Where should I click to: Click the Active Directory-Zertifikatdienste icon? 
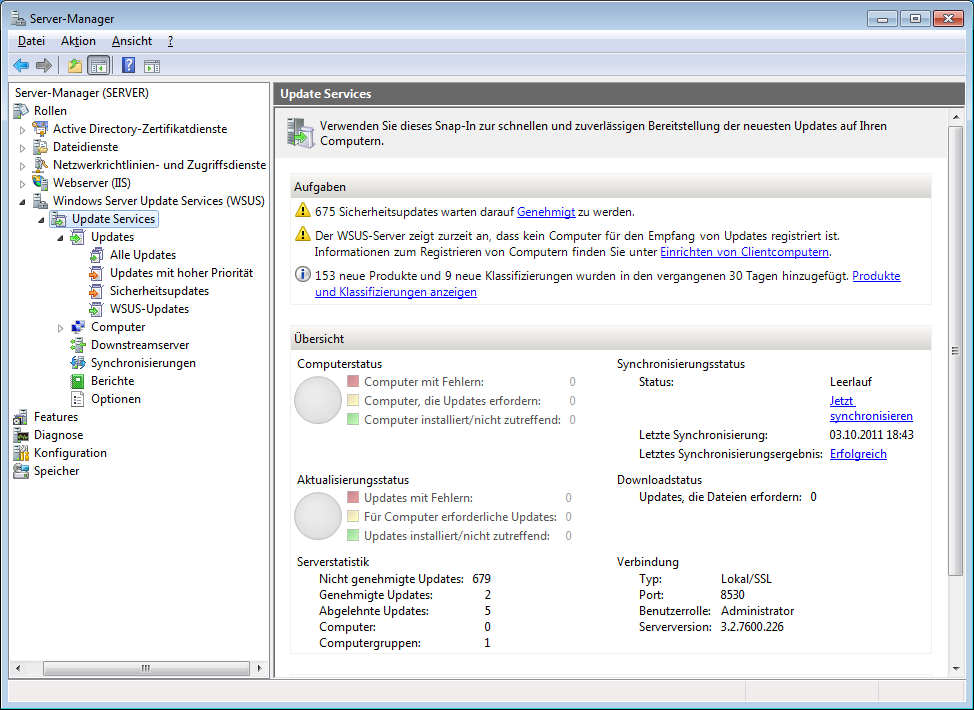40,129
